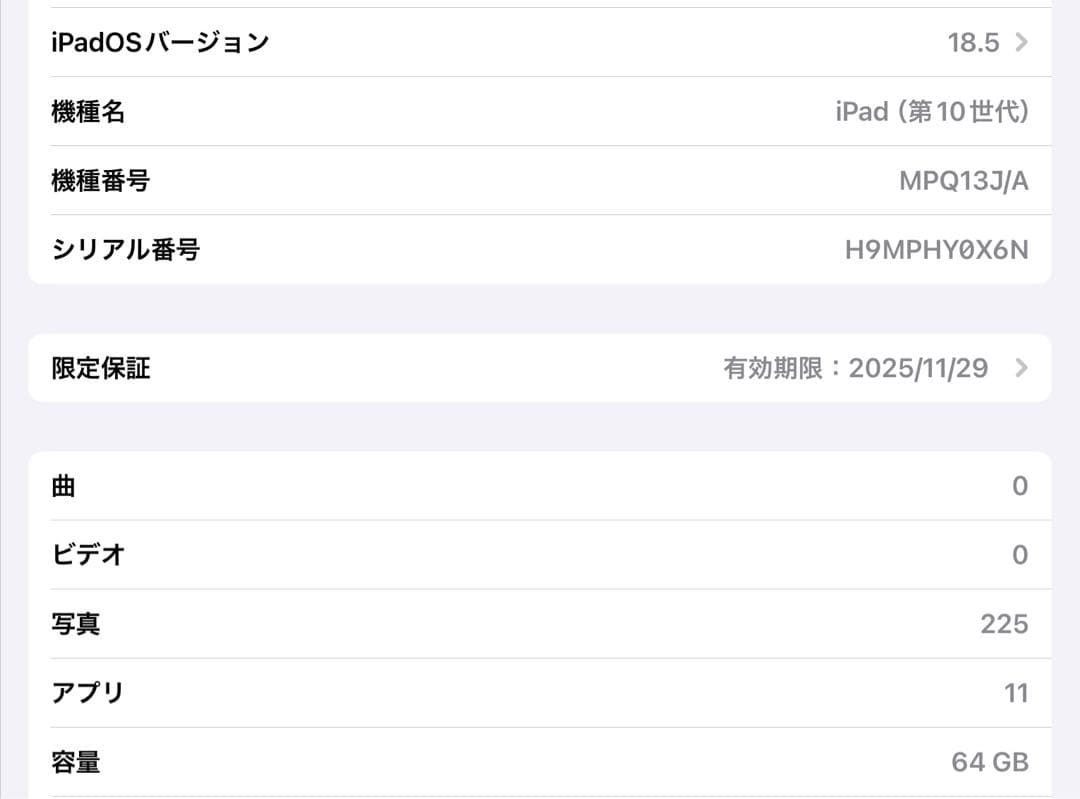Select the シリアル番号 row
The image size is (1080, 799).
(540, 249)
